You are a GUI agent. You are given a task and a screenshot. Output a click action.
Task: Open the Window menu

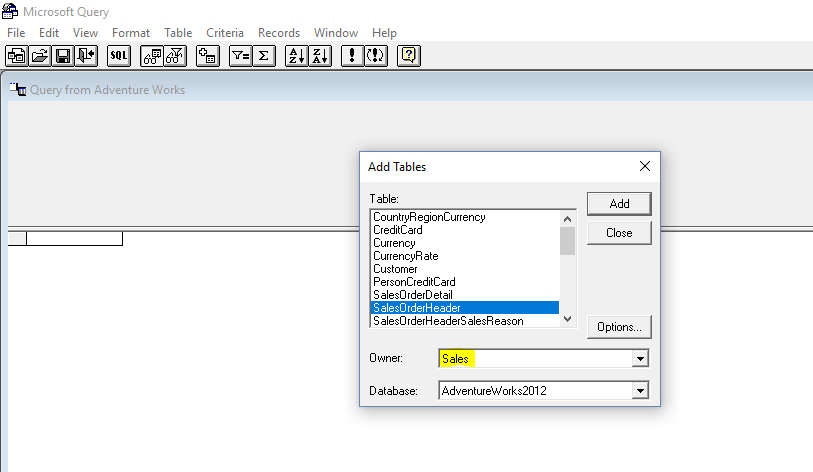(336, 33)
